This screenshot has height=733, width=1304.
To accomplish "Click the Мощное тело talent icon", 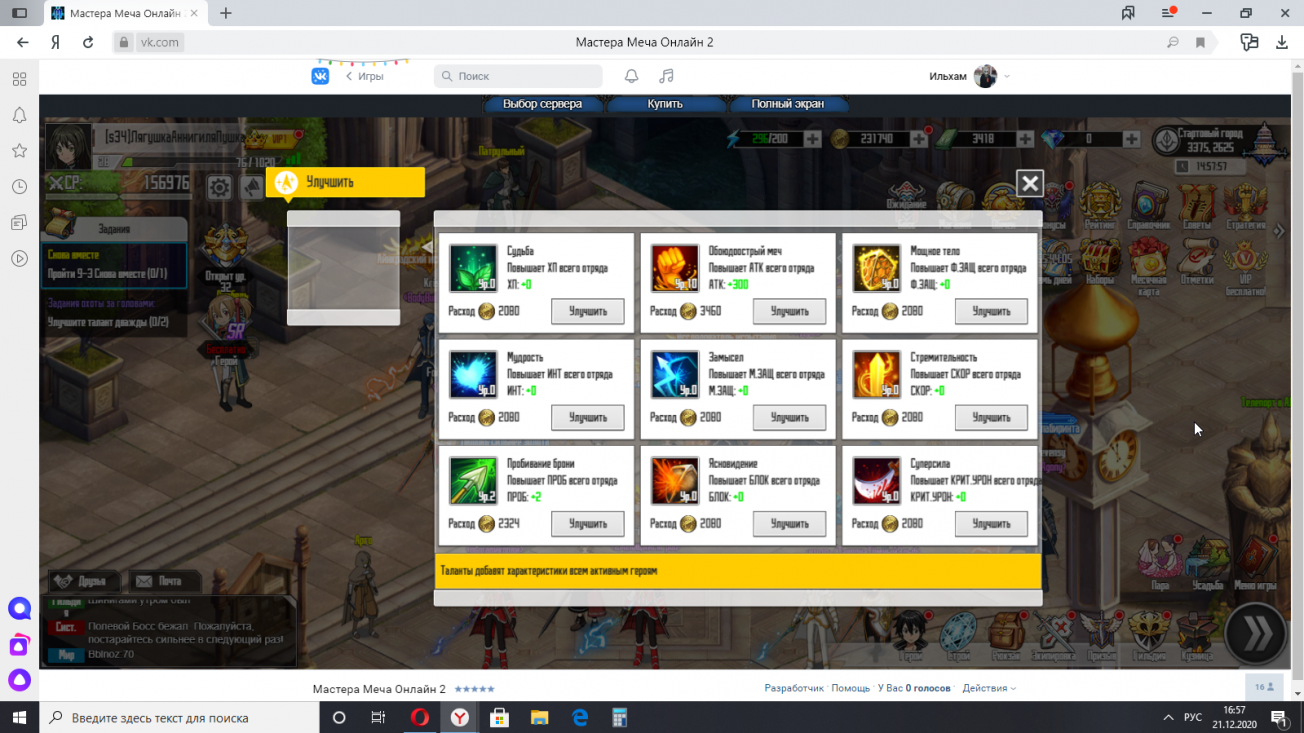I will point(876,268).
